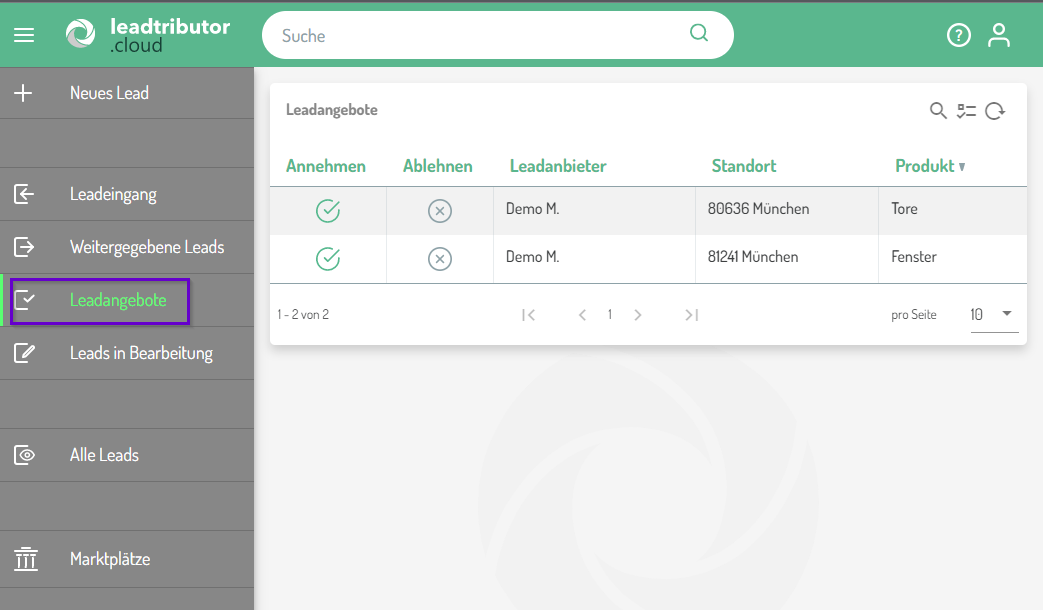Reject the Fenster lead offer
The height and width of the screenshot is (610, 1043).
coord(440,259)
